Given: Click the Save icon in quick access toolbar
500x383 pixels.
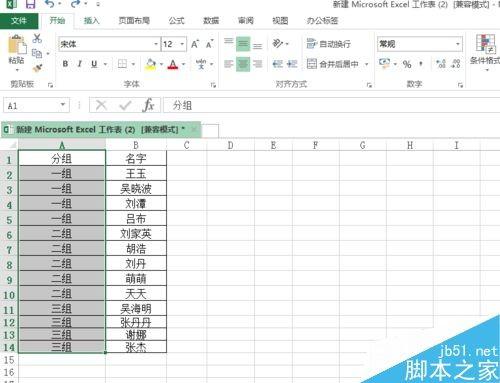Looking at the screenshot, I should (x=31, y=4).
